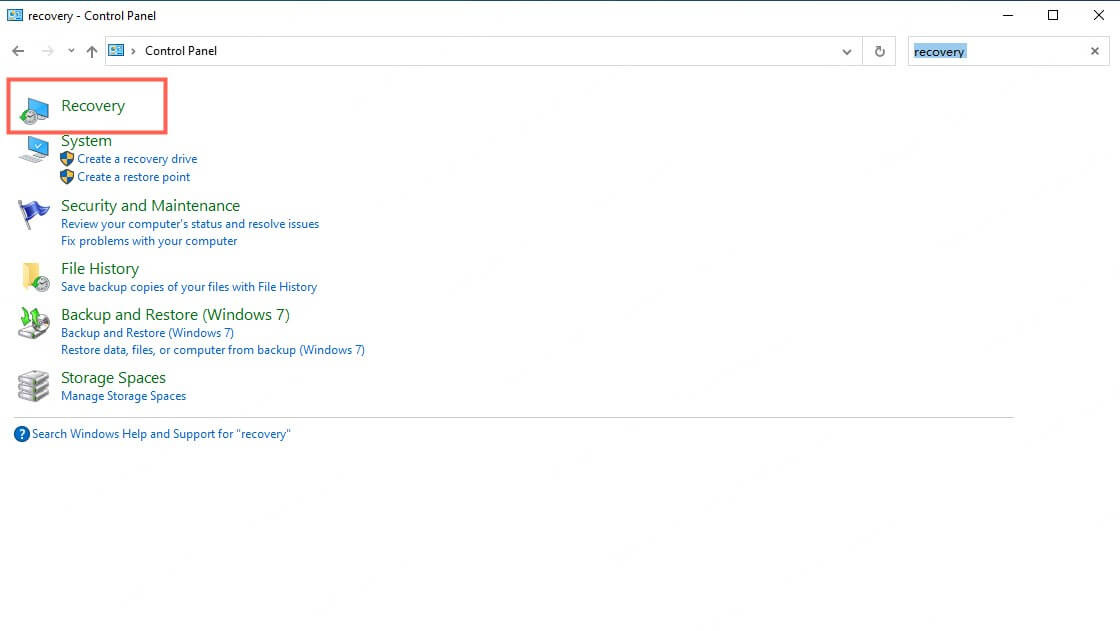1120x631 pixels.
Task: Expand the recent pages chevron near the back button
Action: tap(70, 51)
